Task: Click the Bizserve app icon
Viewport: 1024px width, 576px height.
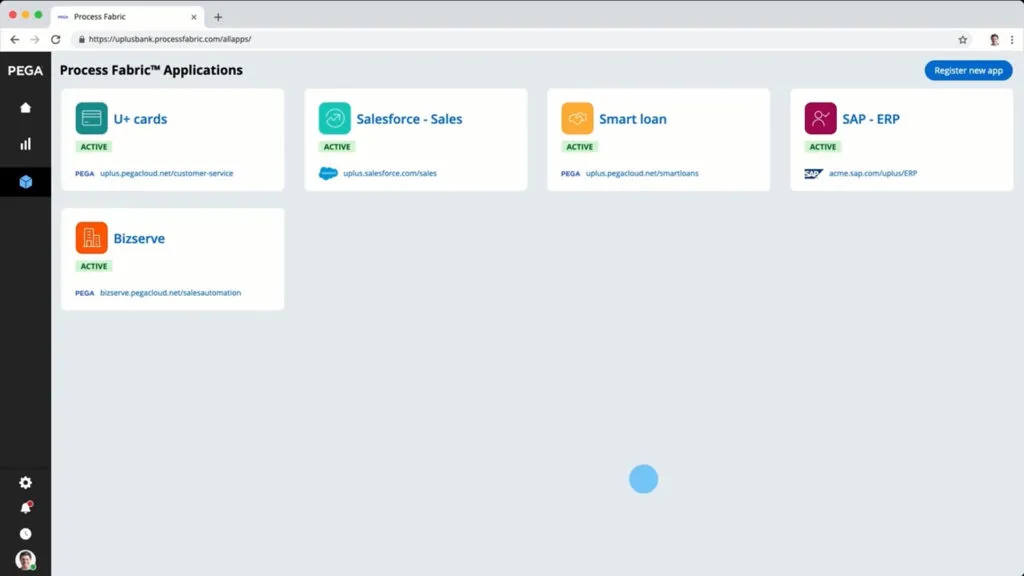Action: point(91,238)
